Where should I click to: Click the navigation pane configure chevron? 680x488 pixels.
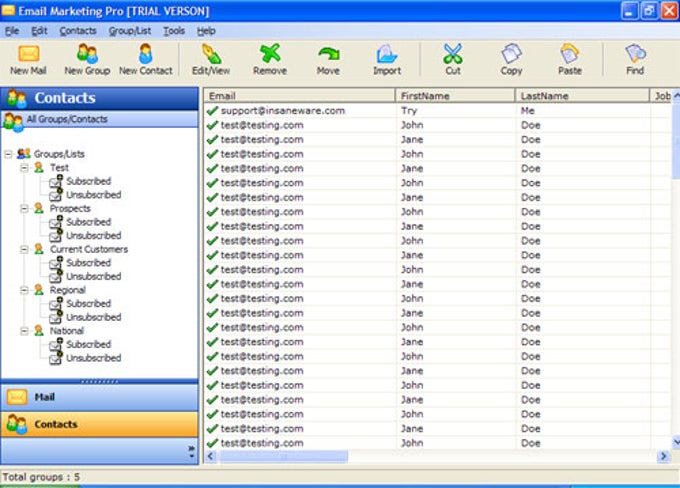coord(191,451)
